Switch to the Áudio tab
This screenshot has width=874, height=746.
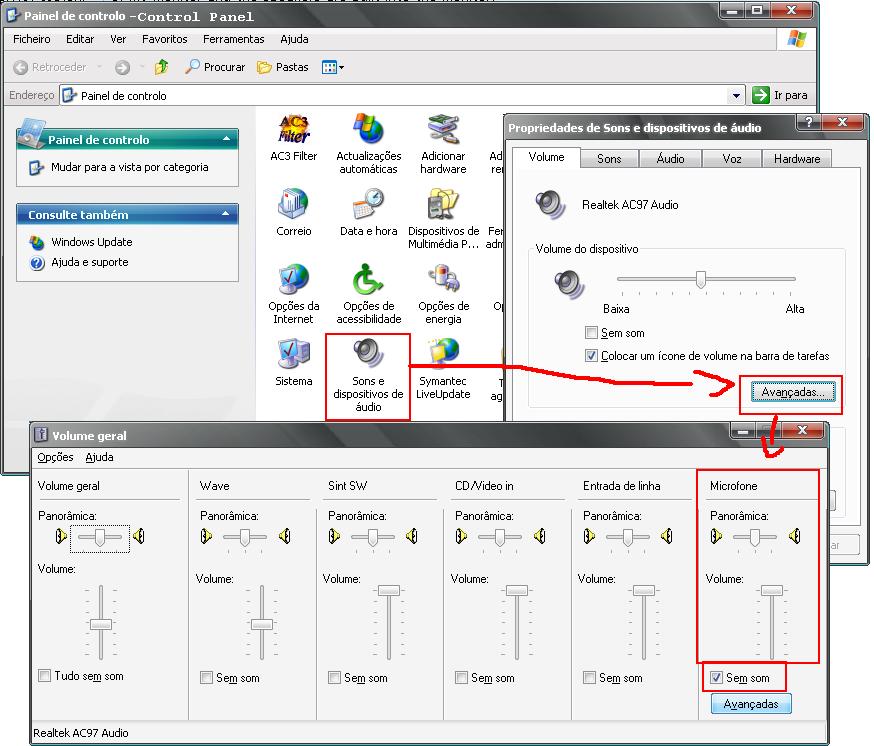(670, 159)
